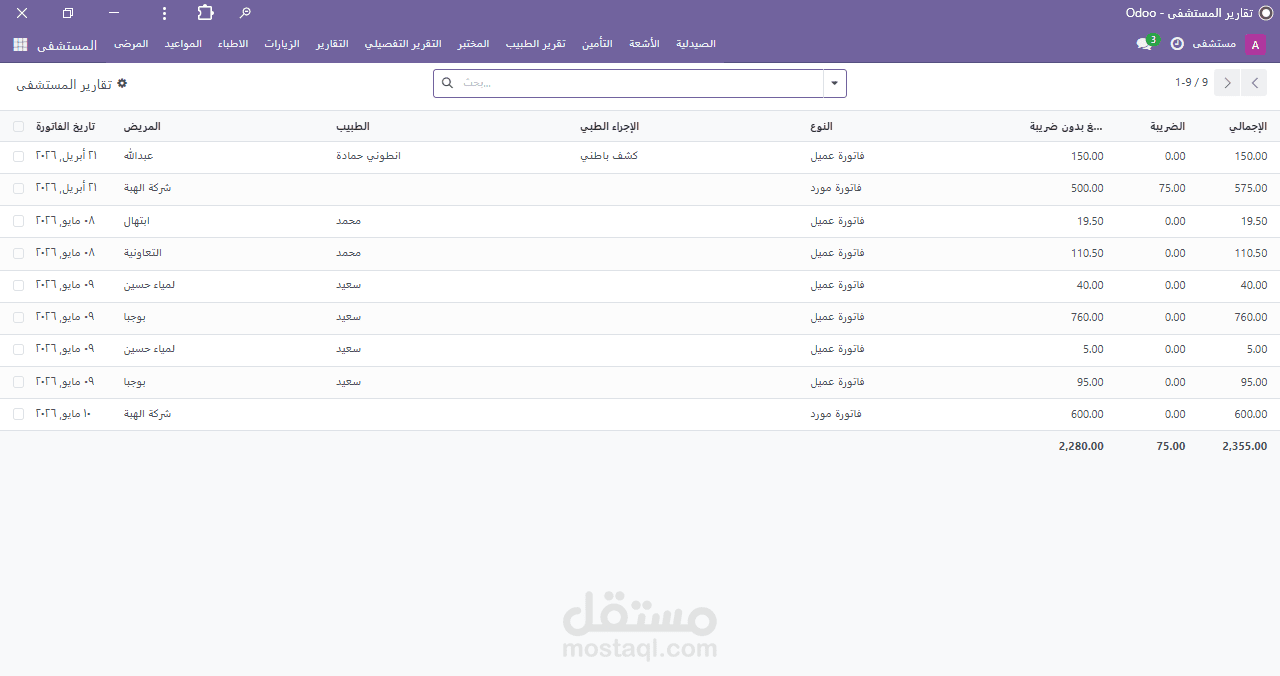Sort by النوع column header
Viewport: 1280px width, 676px height.
821,127
